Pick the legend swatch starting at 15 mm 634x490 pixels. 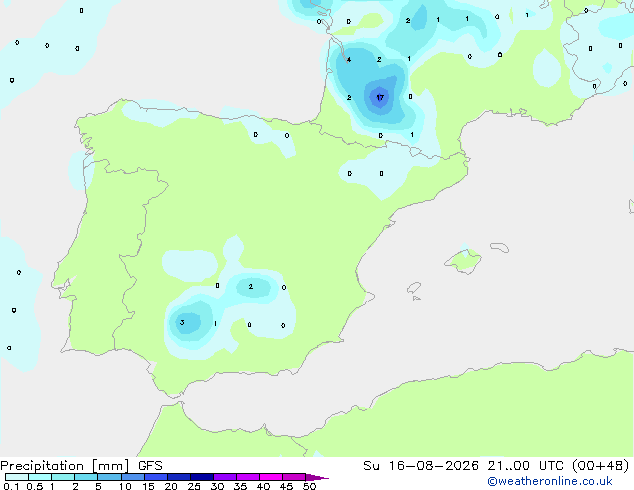click(x=155, y=477)
